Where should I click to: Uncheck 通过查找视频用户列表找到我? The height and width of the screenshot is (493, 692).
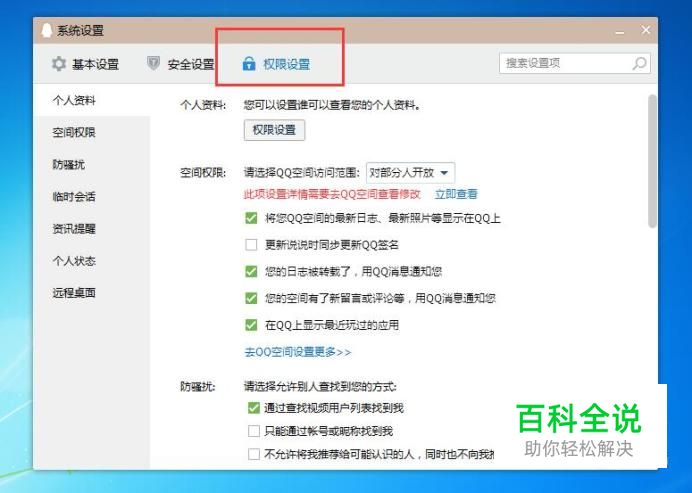pos(254,408)
